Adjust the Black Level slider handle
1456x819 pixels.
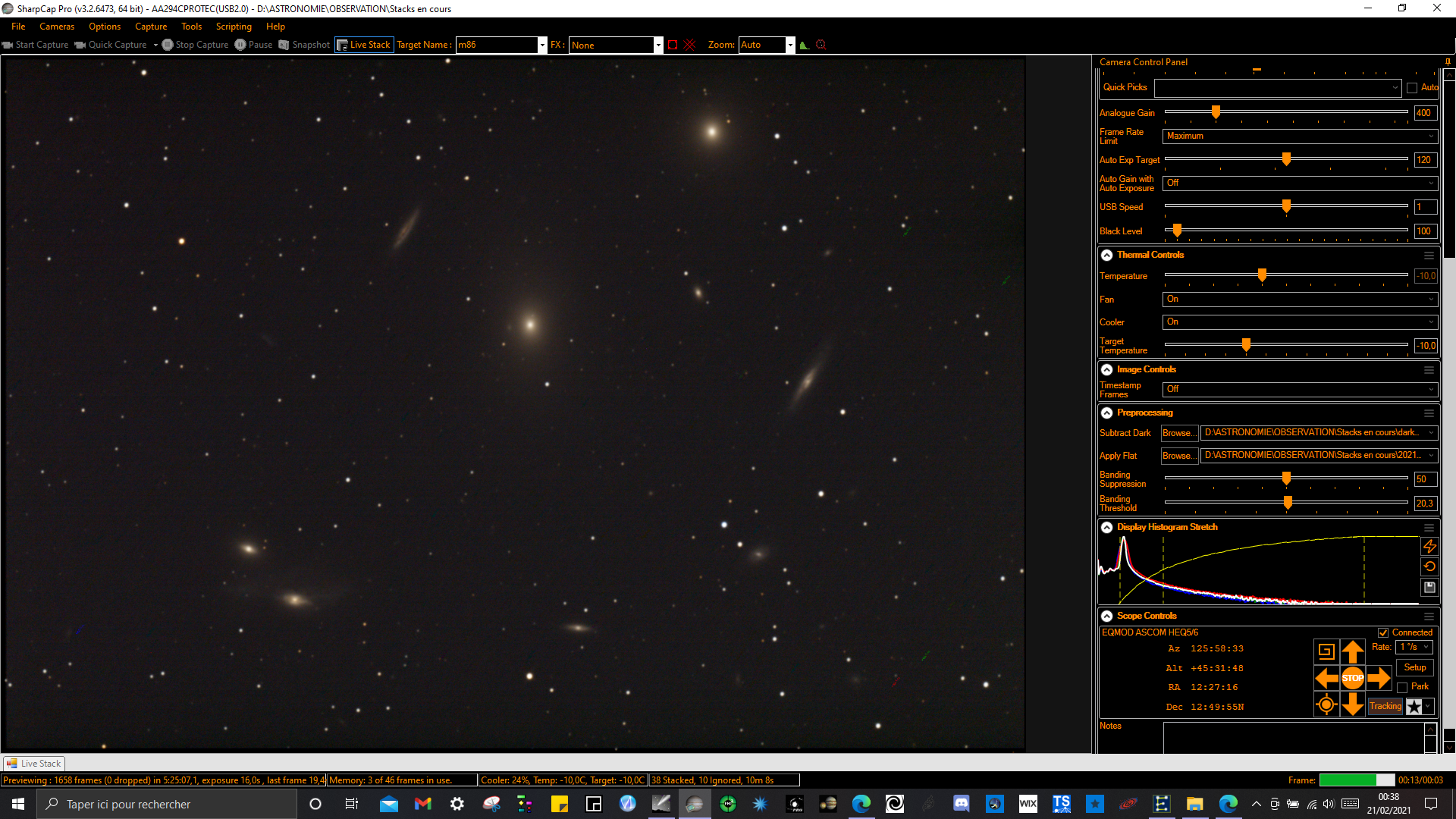(x=1177, y=231)
